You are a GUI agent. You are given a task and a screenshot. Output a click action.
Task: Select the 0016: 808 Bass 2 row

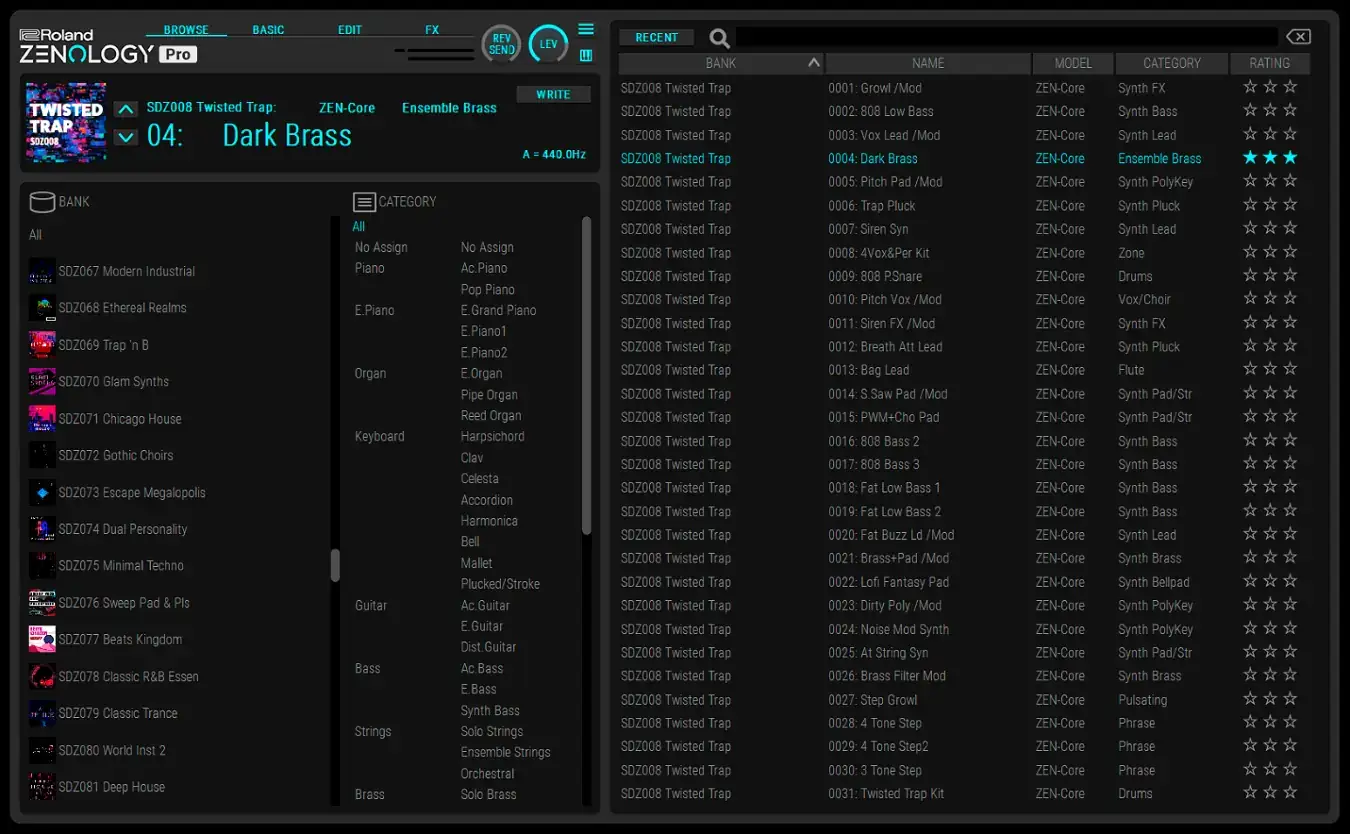pos(964,441)
